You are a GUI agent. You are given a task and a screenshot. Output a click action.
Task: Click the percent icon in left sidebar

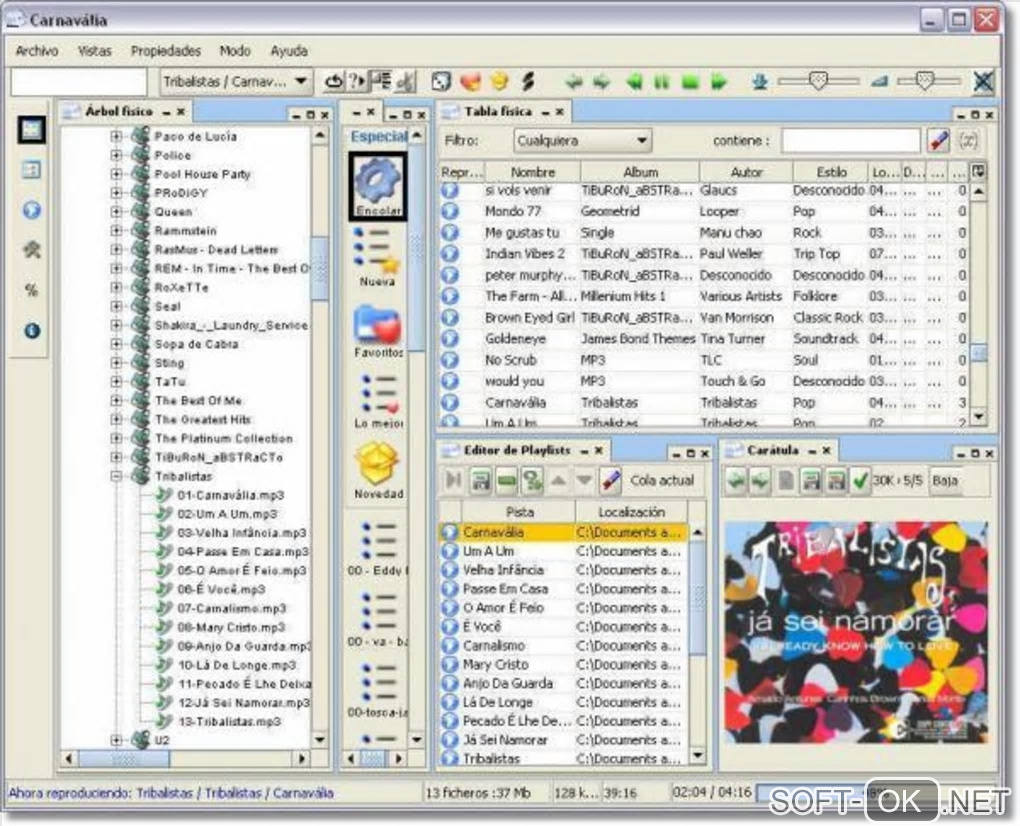pos(32,290)
